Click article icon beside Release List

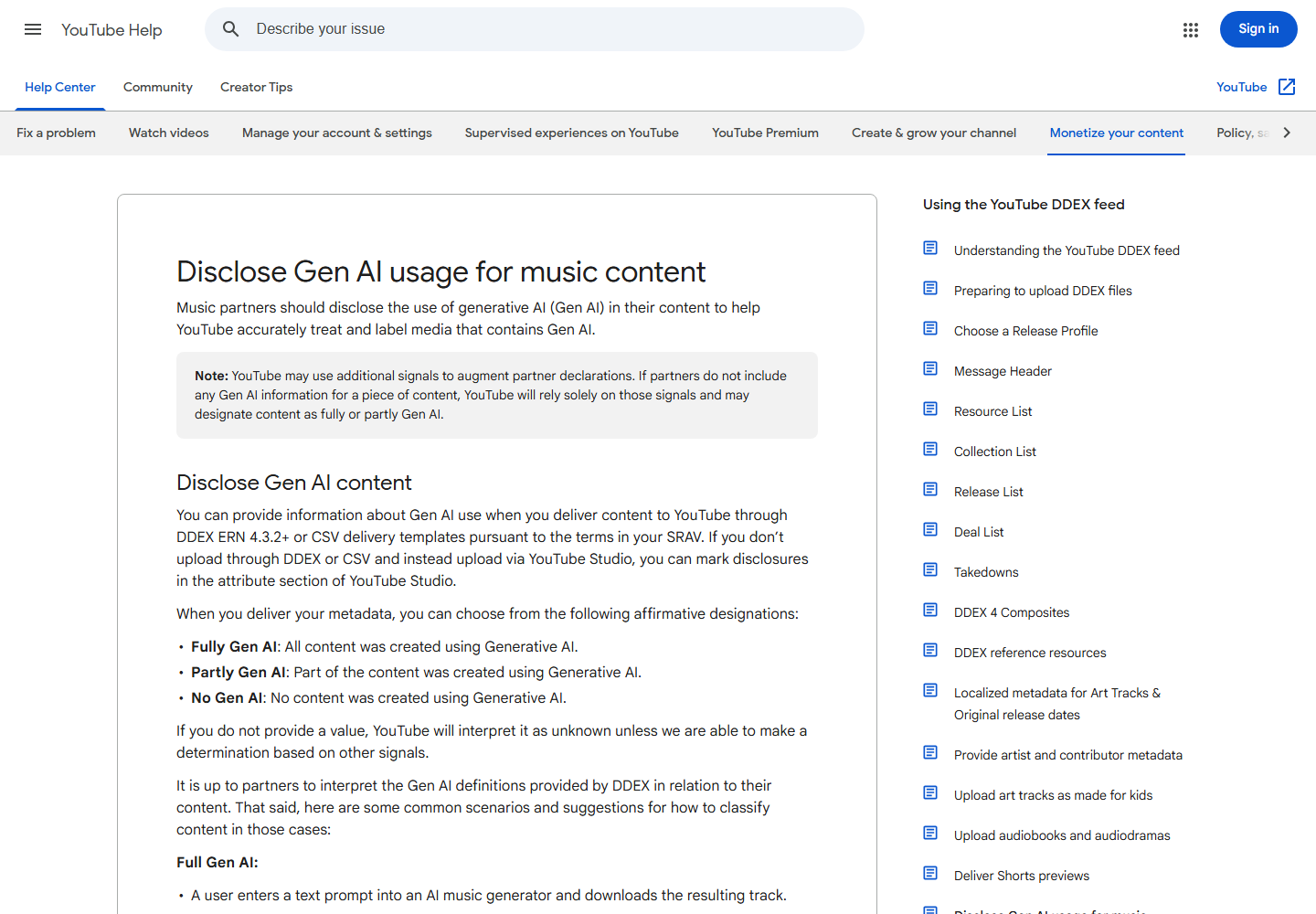[x=930, y=489]
